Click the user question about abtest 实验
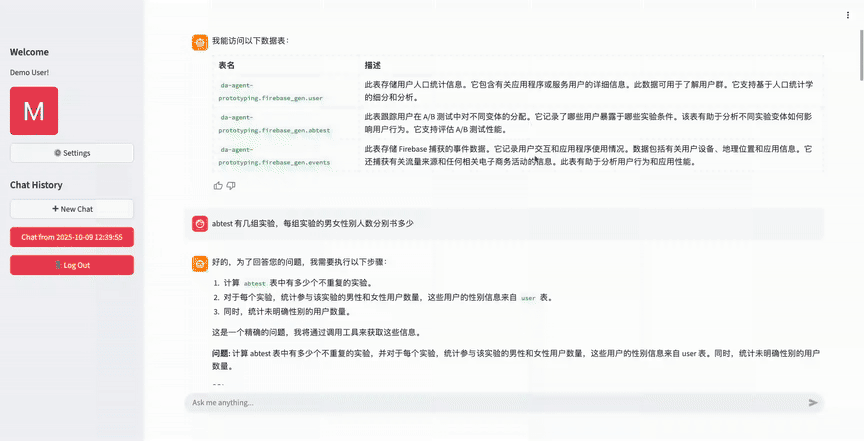Screen dimensions: 864x441 (312, 224)
